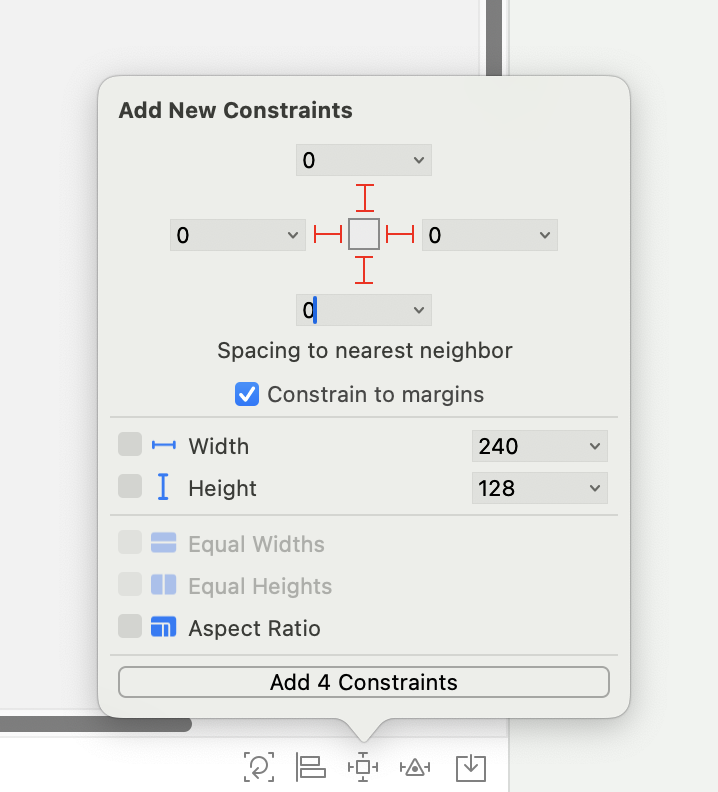Viewport: 718px width, 792px height.
Task: Click the horizontal scrollbar at the bottom
Action: click(95, 724)
